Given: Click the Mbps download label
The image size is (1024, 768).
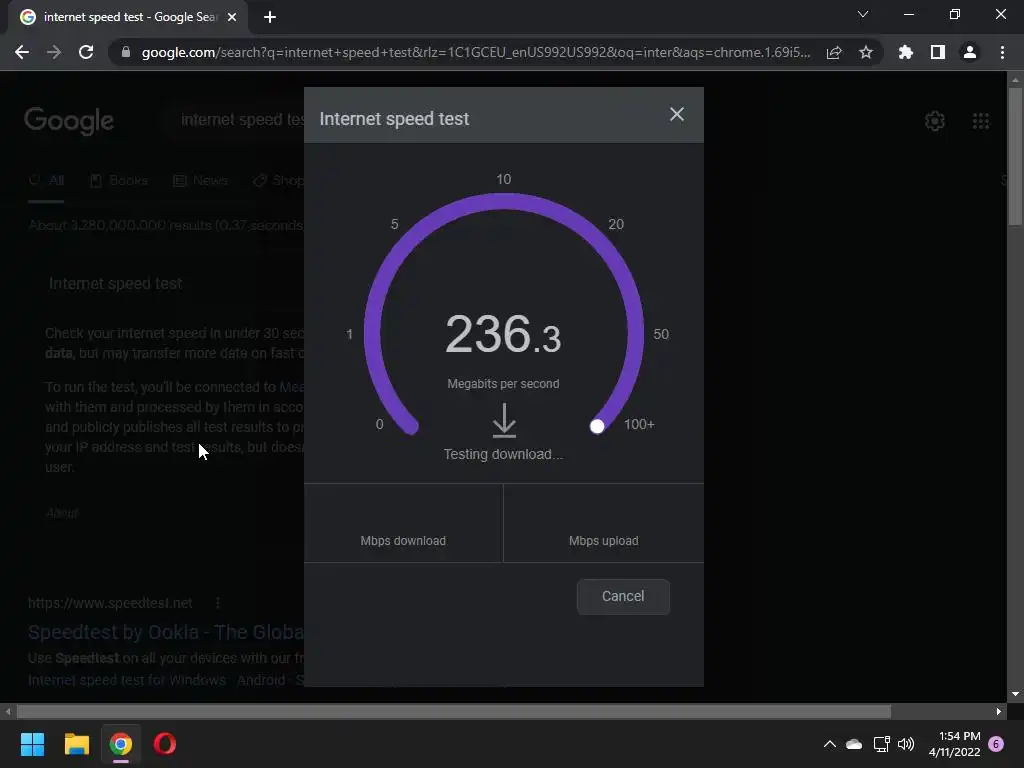Looking at the screenshot, I should point(403,541).
